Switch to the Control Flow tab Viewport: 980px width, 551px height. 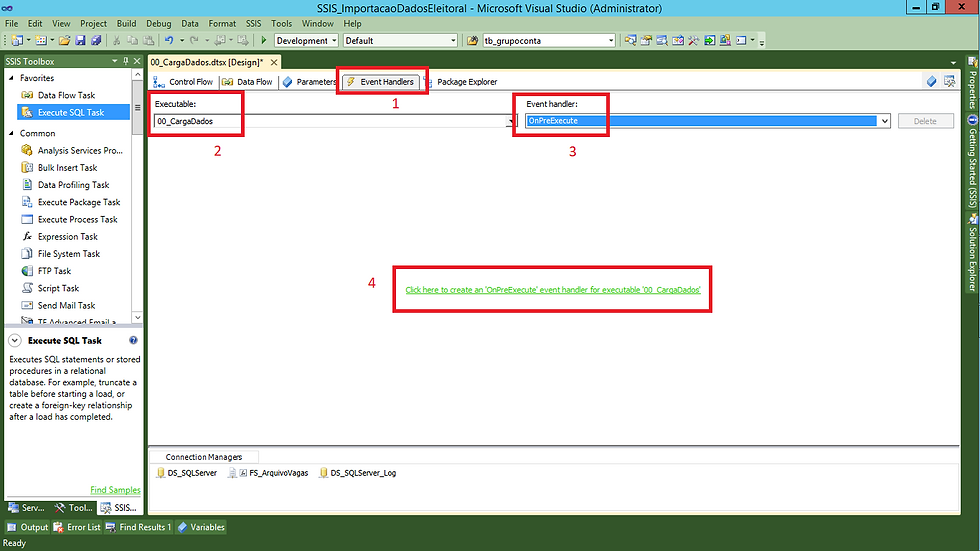click(x=184, y=82)
